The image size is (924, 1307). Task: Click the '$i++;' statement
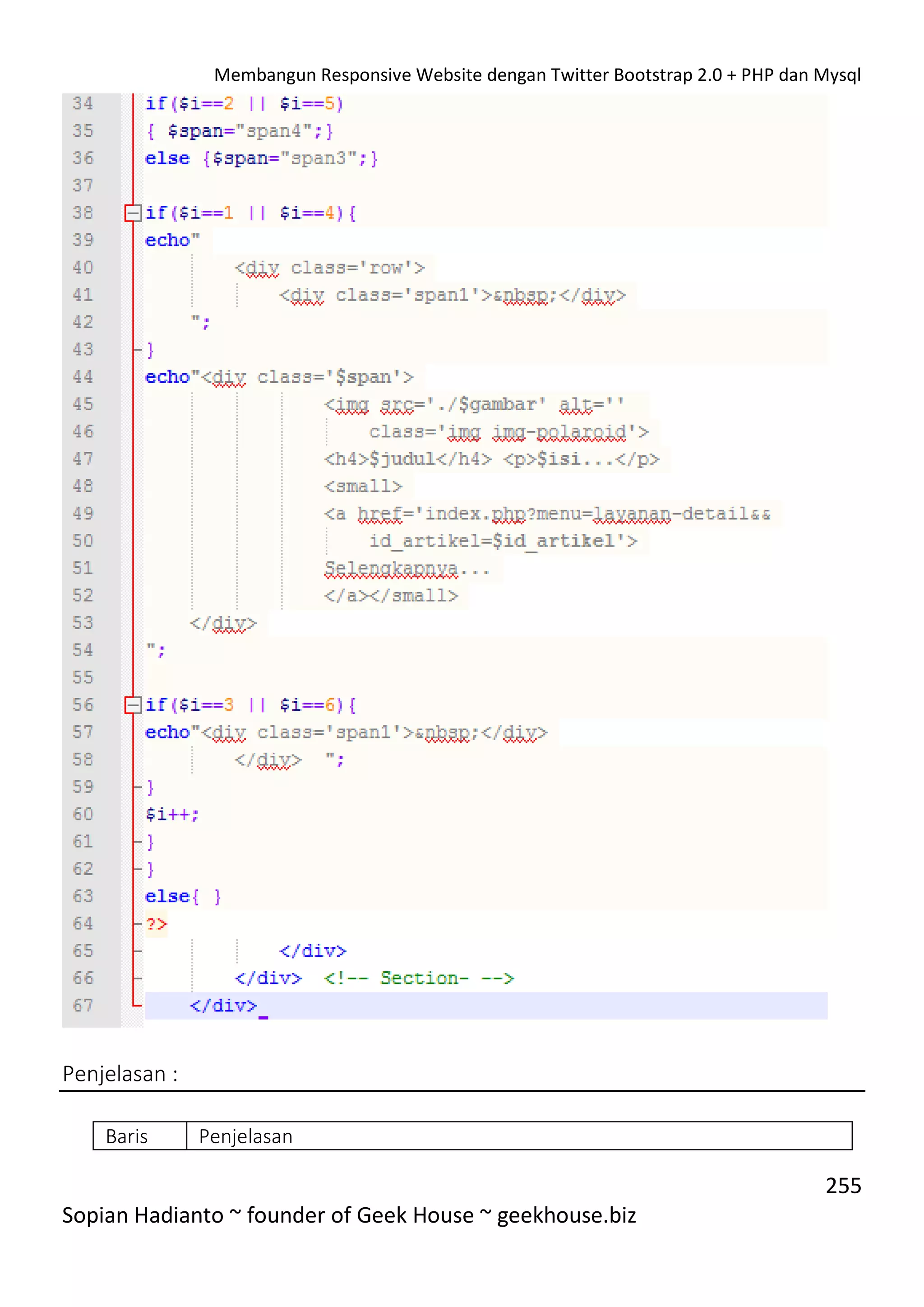(172, 814)
